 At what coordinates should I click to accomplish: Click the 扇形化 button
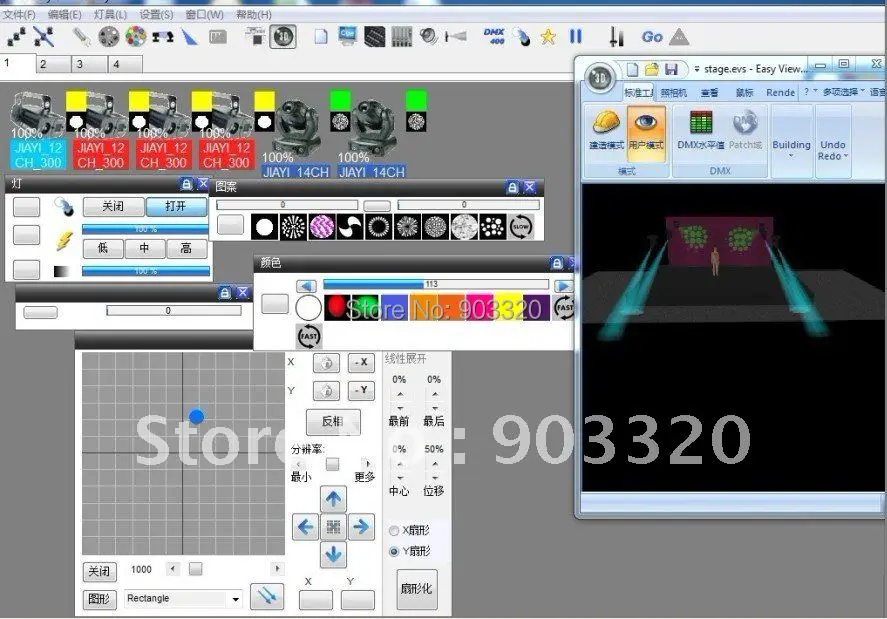[x=416, y=588]
